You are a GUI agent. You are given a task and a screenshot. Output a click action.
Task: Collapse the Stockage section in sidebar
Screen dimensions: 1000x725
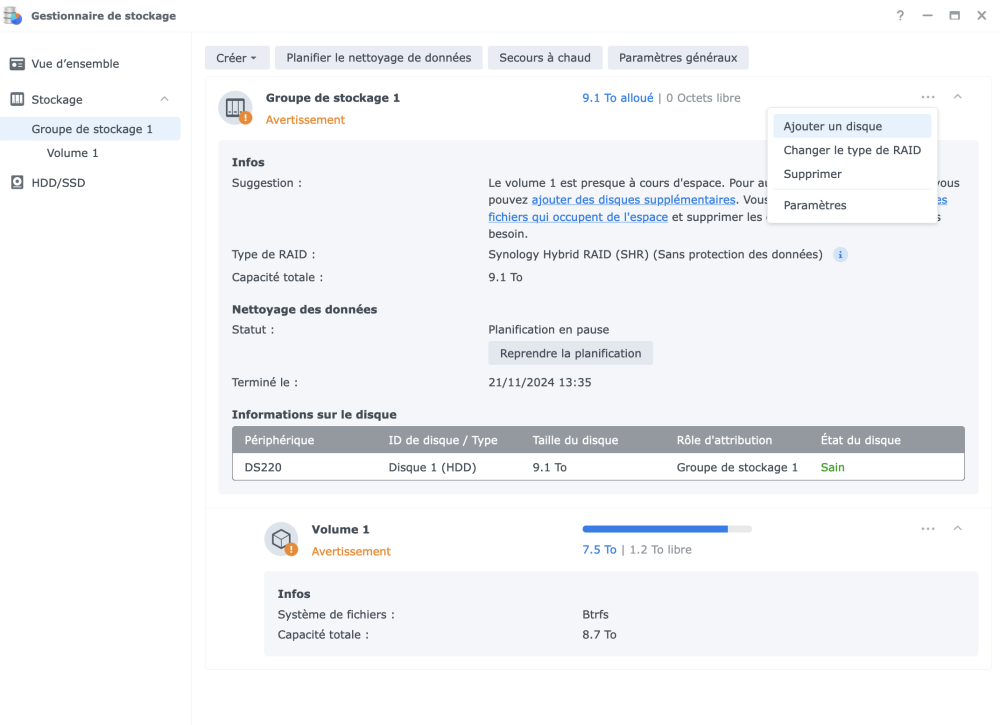165,100
